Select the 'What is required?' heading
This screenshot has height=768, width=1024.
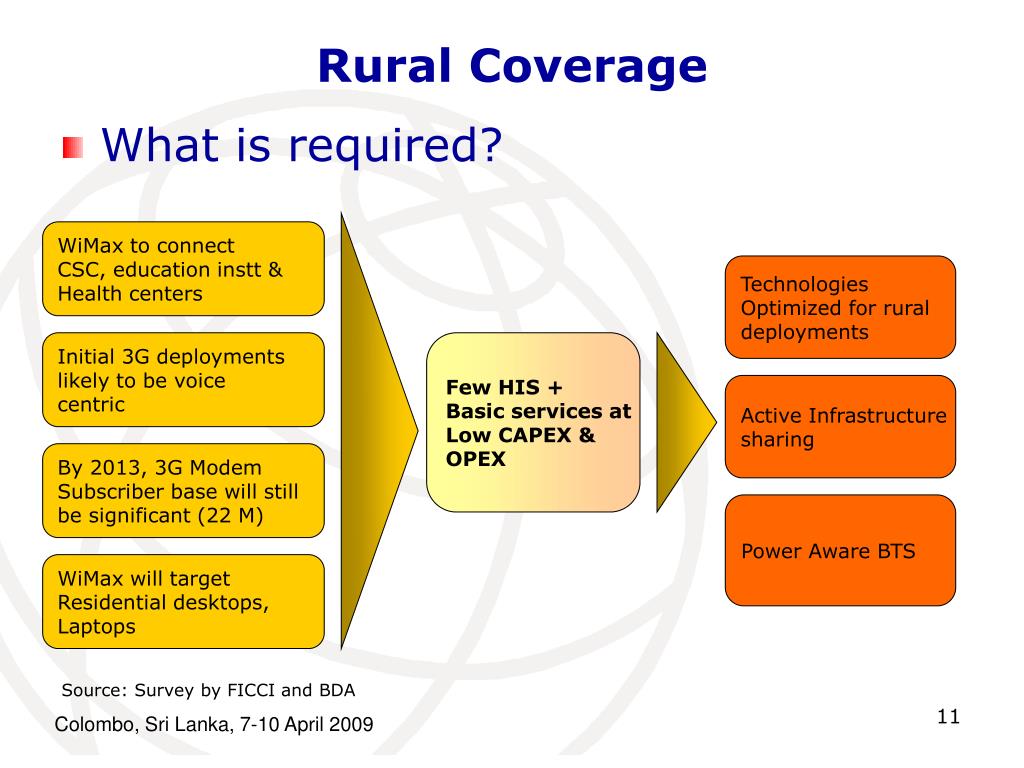pyautogui.click(x=302, y=144)
